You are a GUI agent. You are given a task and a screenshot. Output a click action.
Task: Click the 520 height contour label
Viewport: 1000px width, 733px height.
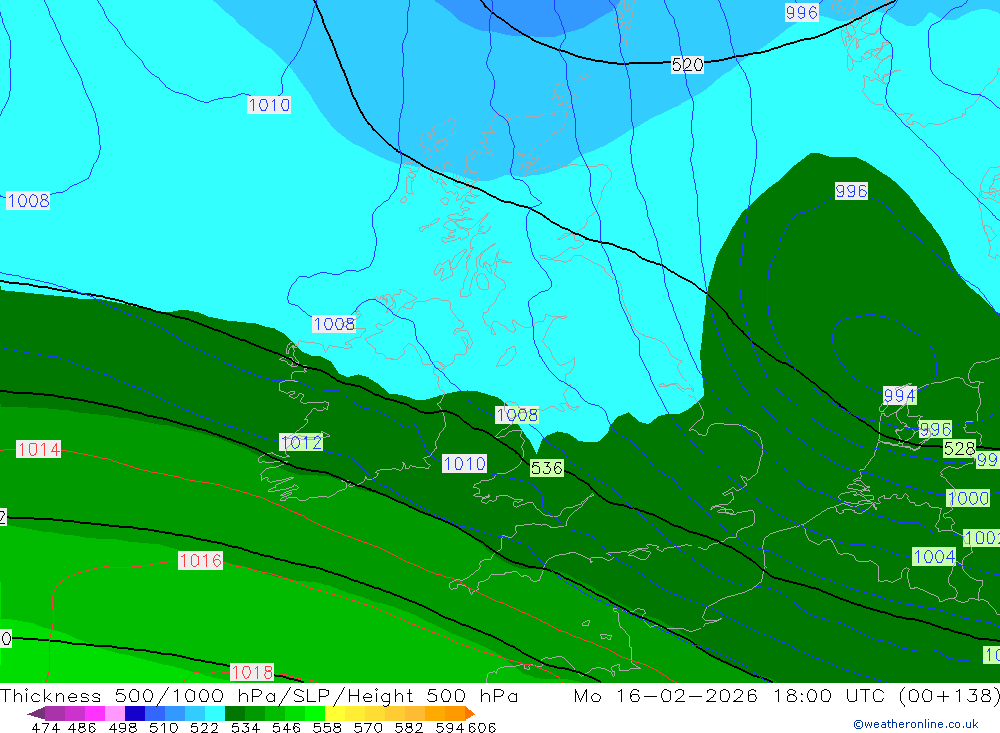coord(688,64)
